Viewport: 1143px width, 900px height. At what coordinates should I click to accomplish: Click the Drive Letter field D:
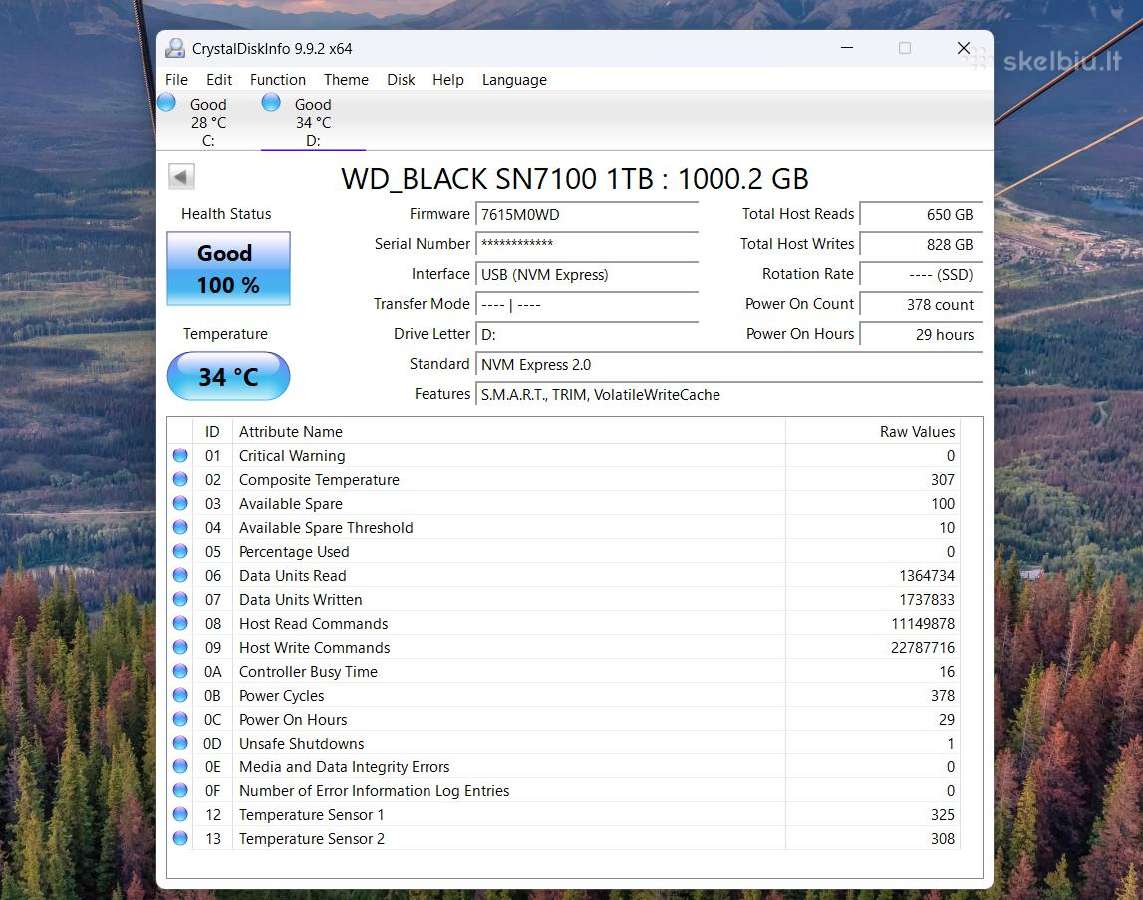click(x=587, y=334)
